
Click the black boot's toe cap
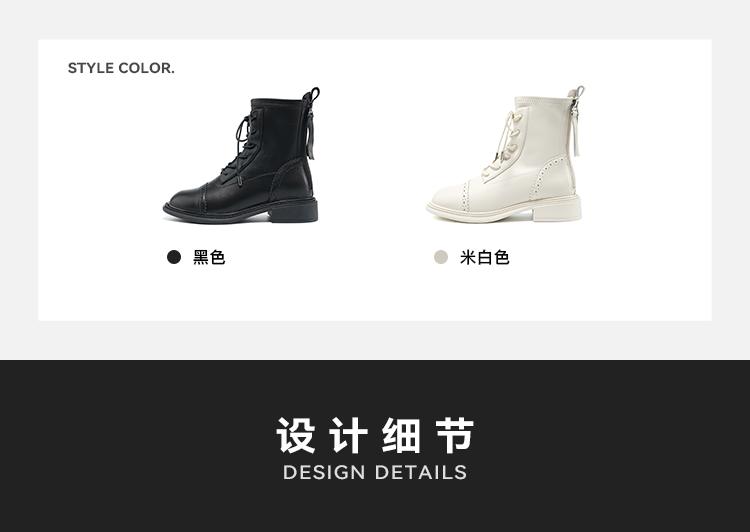186,200
